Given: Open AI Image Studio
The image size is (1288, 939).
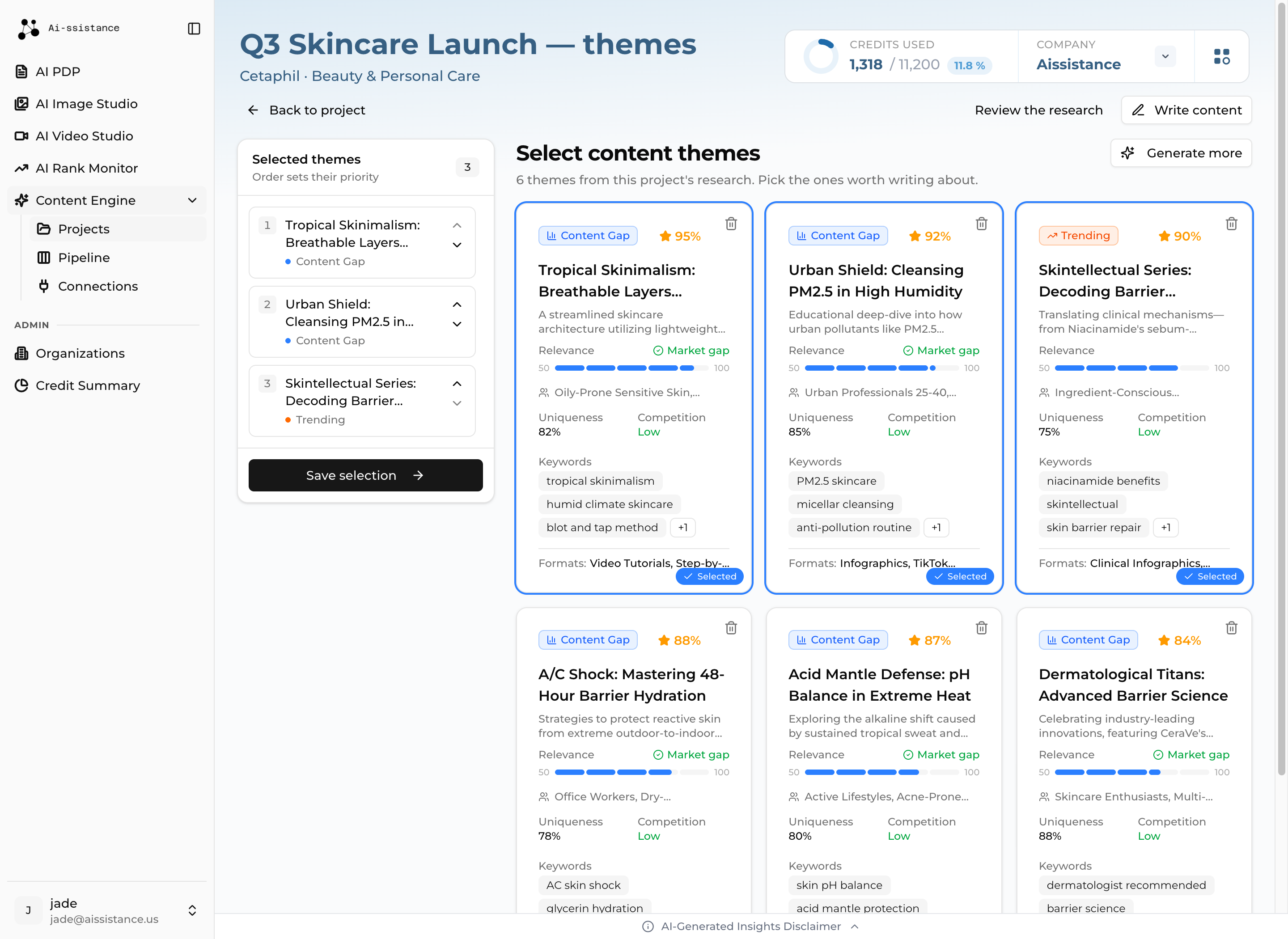Looking at the screenshot, I should click(107, 104).
